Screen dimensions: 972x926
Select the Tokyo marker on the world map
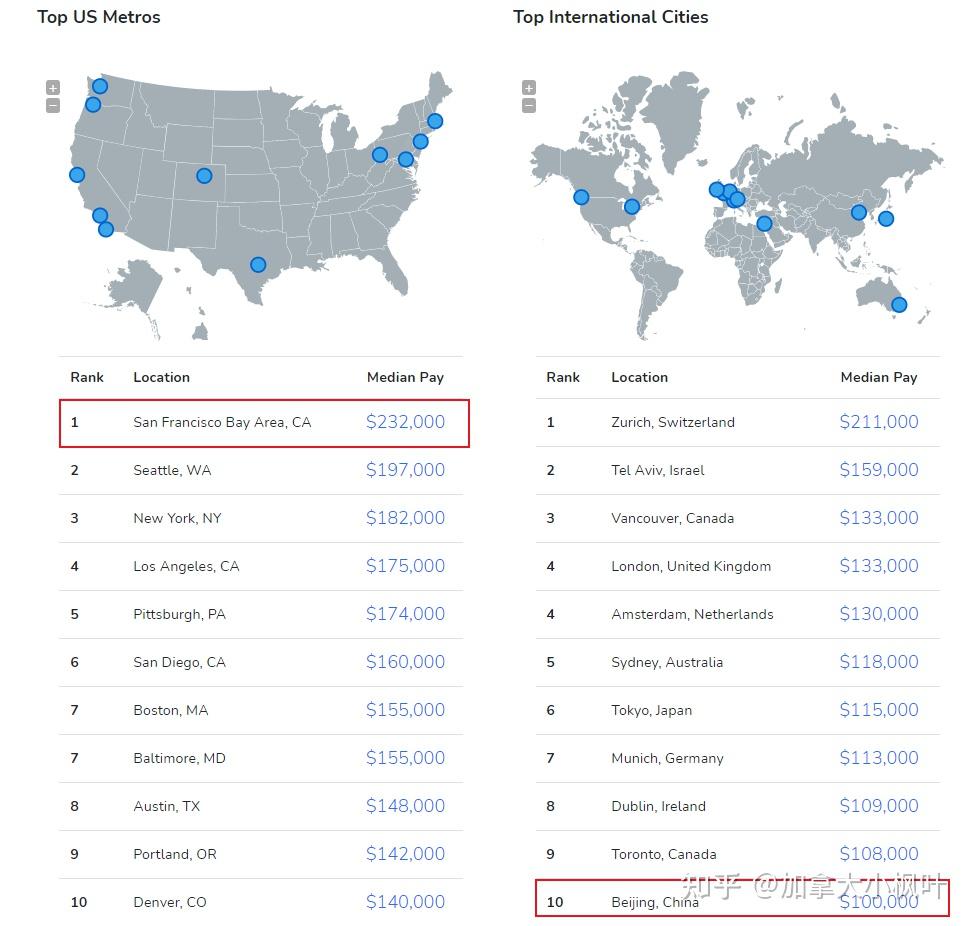pyautogui.click(x=885, y=219)
